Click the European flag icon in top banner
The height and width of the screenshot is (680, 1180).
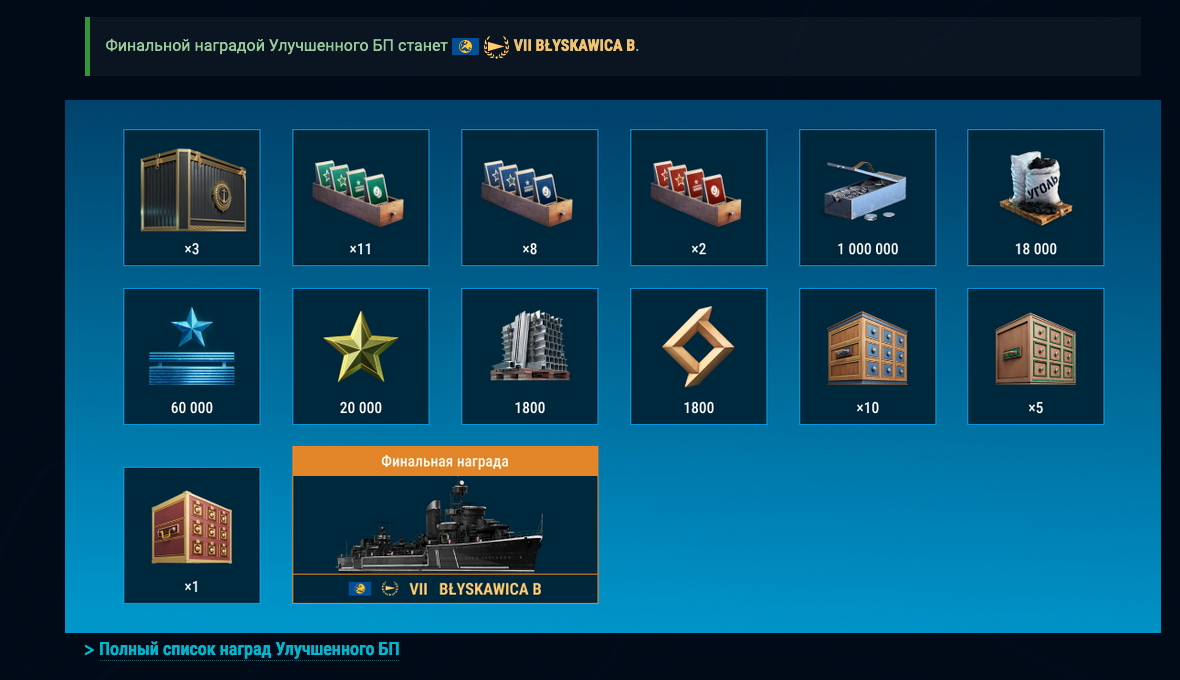coord(465,47)
